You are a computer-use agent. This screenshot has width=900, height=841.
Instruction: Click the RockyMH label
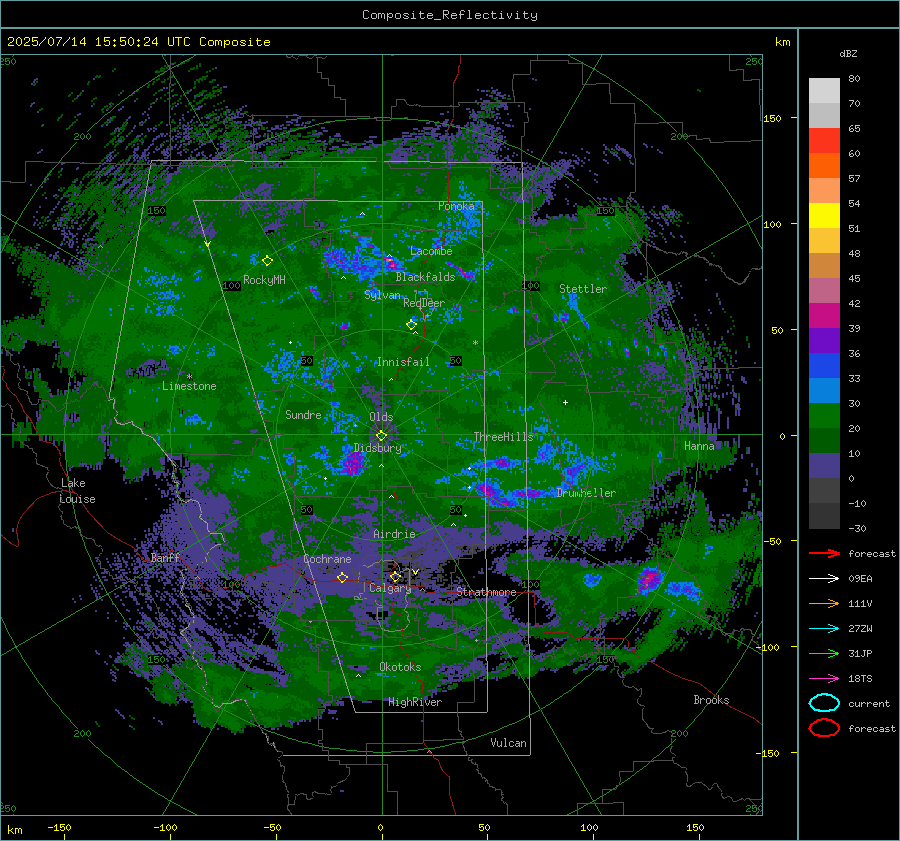[x=264, y=280]
